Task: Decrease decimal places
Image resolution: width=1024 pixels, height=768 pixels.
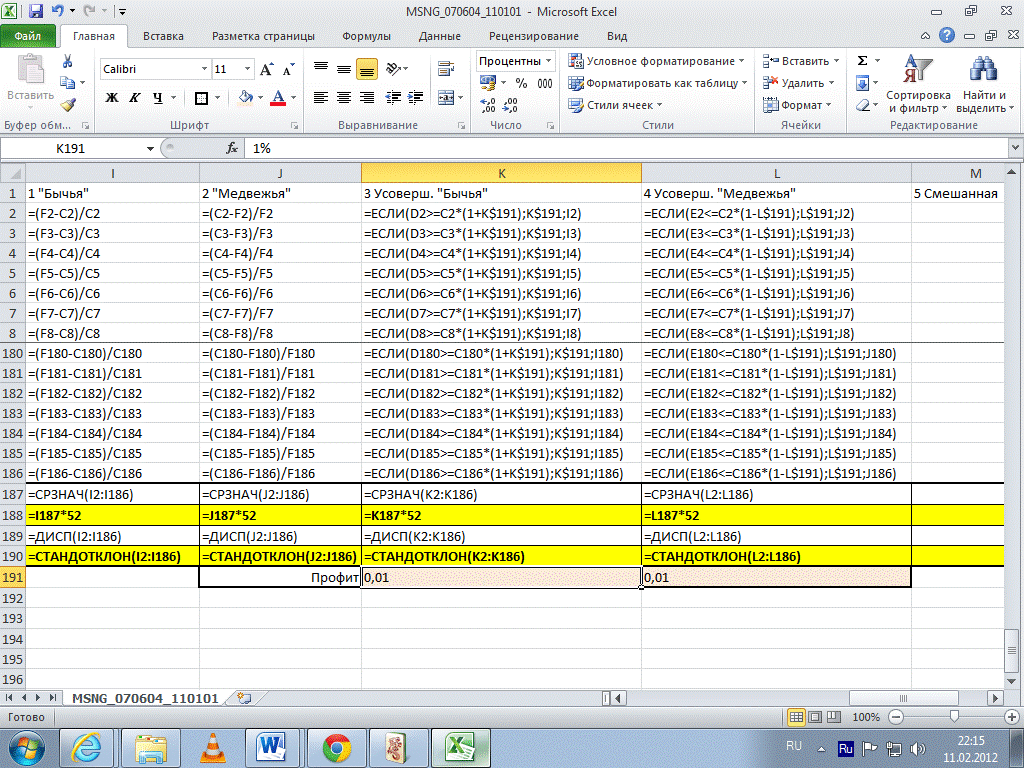Action: pos(511,105)
